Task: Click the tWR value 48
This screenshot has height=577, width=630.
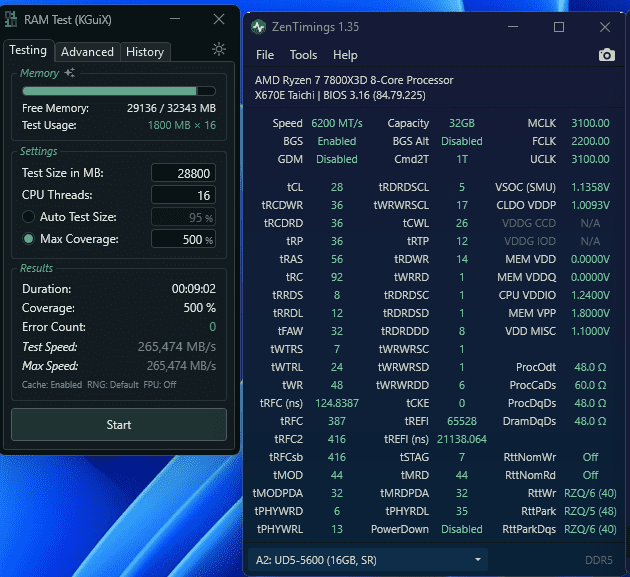Action: tap(337, 385)
